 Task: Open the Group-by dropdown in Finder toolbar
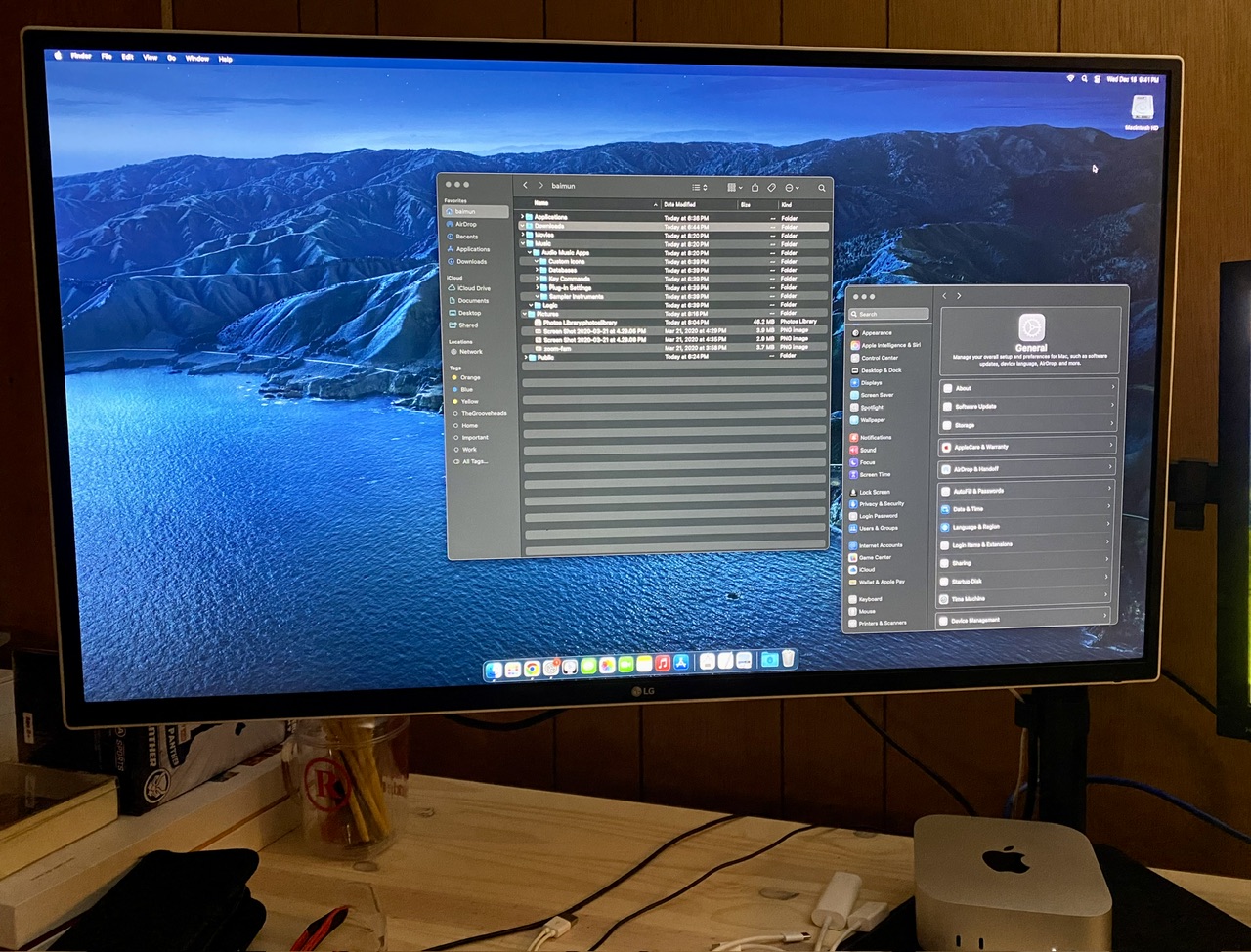pyautogui.click(x=734, y=187)
